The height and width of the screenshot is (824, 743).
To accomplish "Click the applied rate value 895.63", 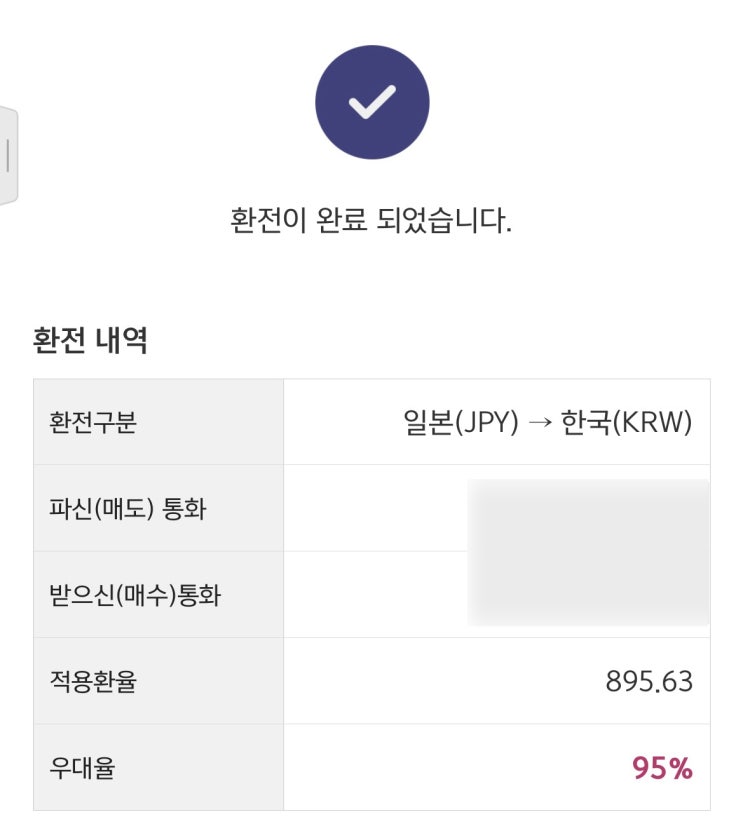I will point(649,682).
